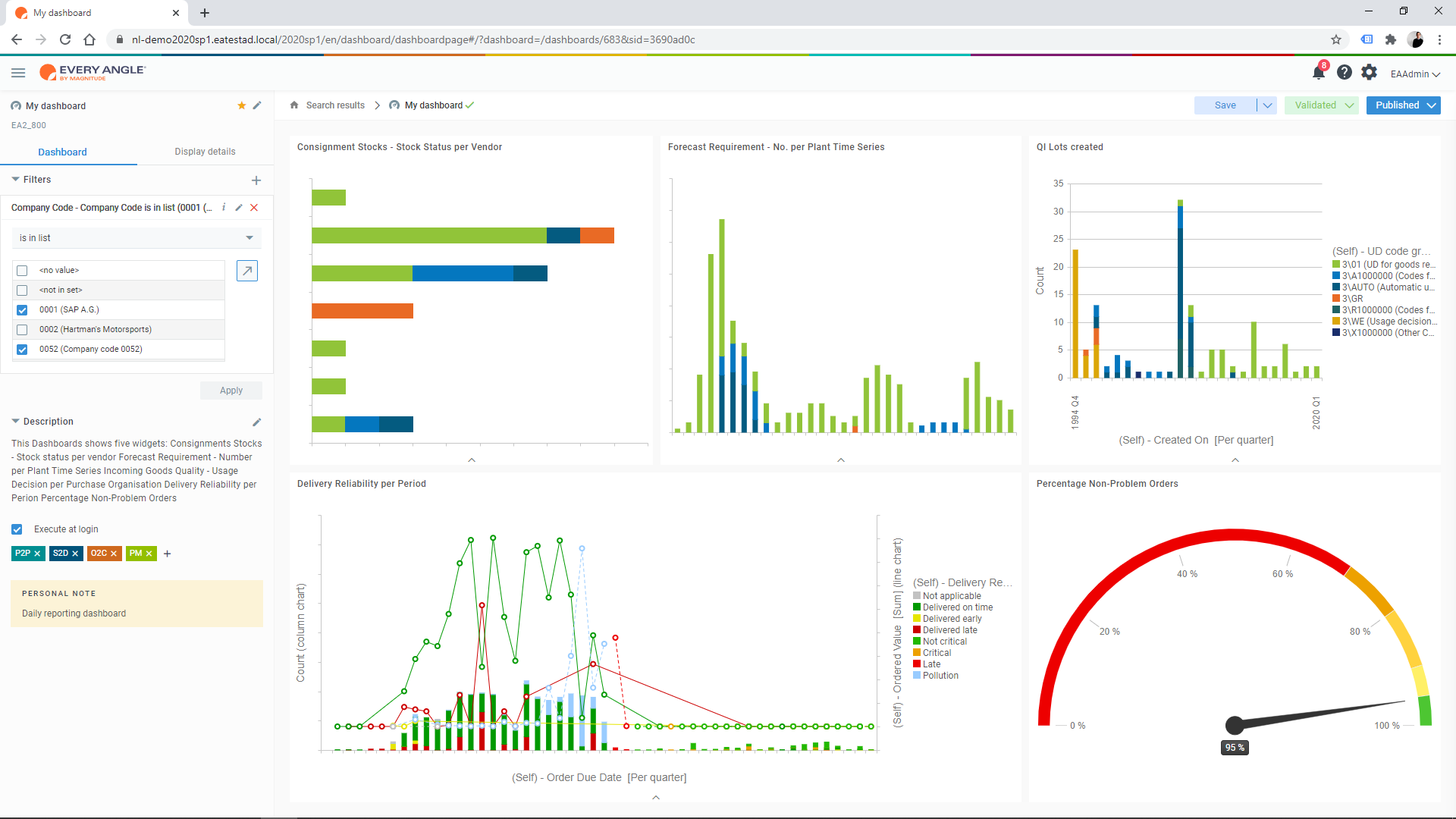This screenshot has width=1456, height=819.
Task: Click 'Delivered on time' legend swatch
Action: pyautogui.click(x=917, y=607)
